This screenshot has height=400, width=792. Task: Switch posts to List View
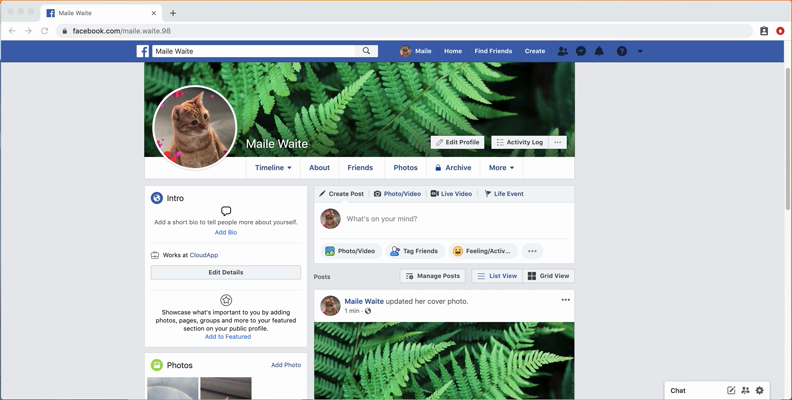pos(497,276)
